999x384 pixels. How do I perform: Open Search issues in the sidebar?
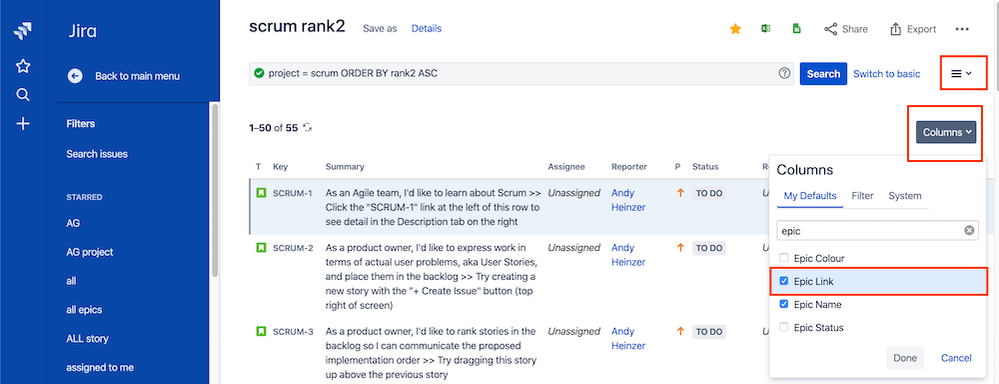coord(97,154)
